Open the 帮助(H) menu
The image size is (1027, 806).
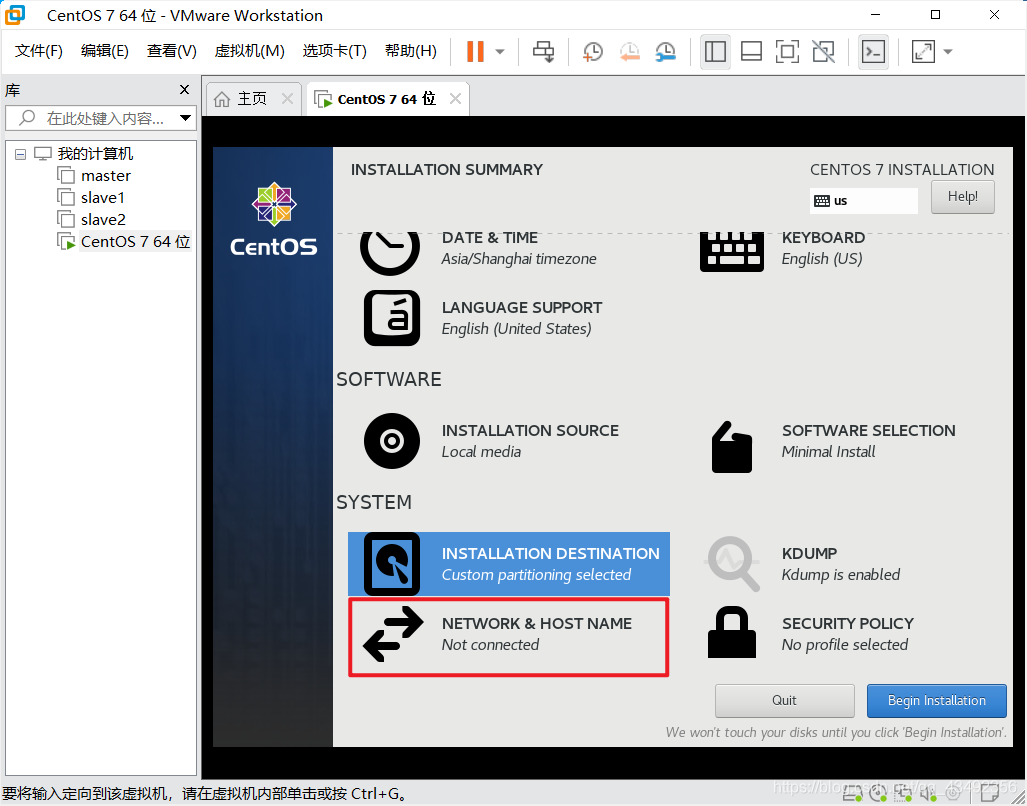click(x=411, y=51)
